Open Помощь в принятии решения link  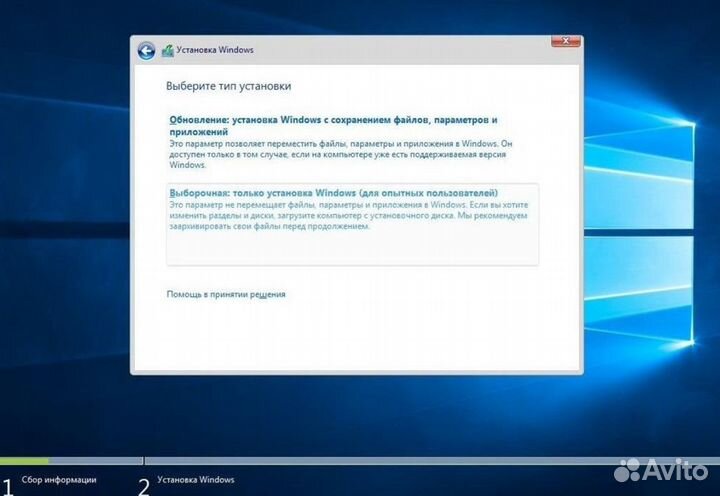point(226,294)
